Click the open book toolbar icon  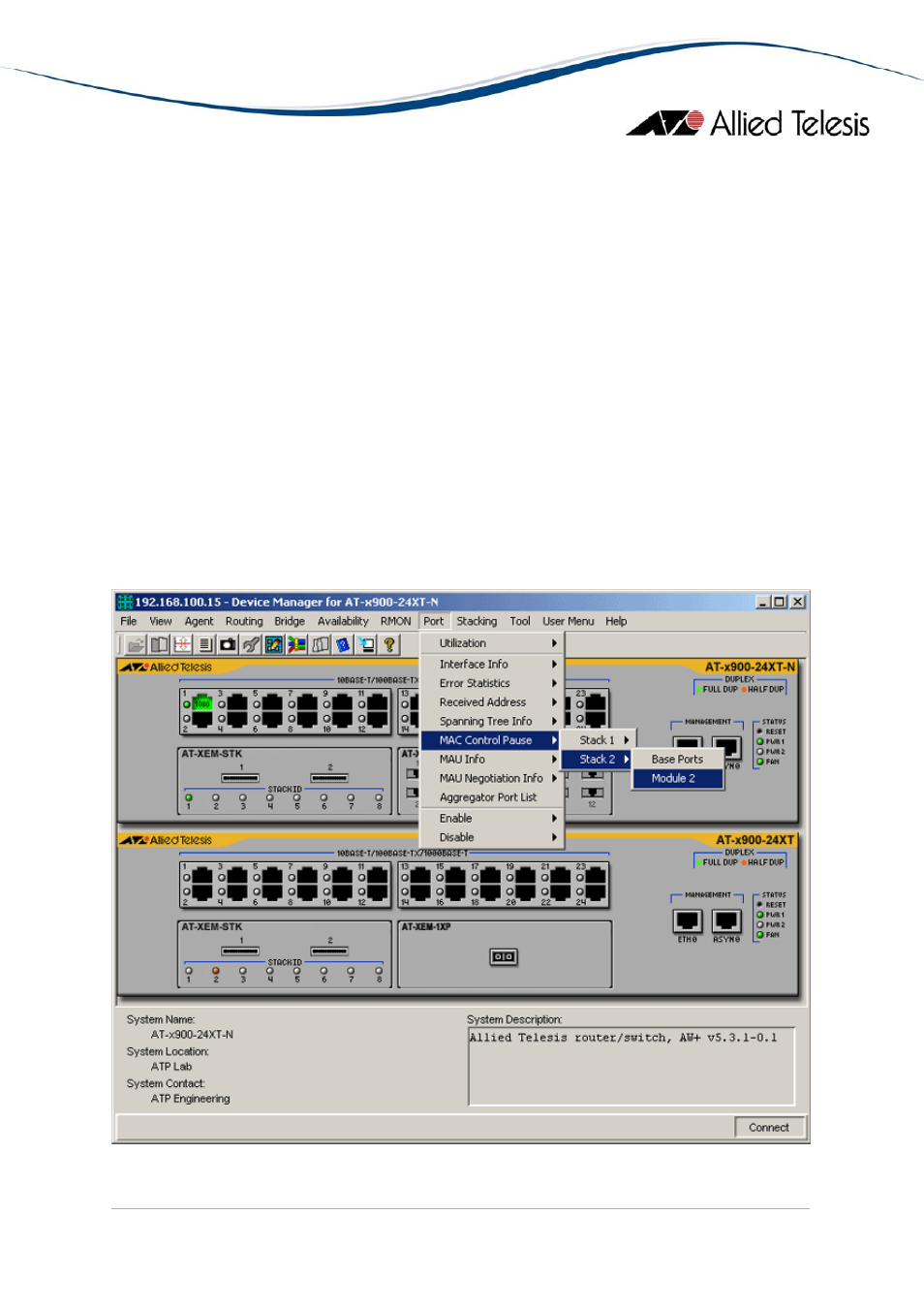[159, 644]
